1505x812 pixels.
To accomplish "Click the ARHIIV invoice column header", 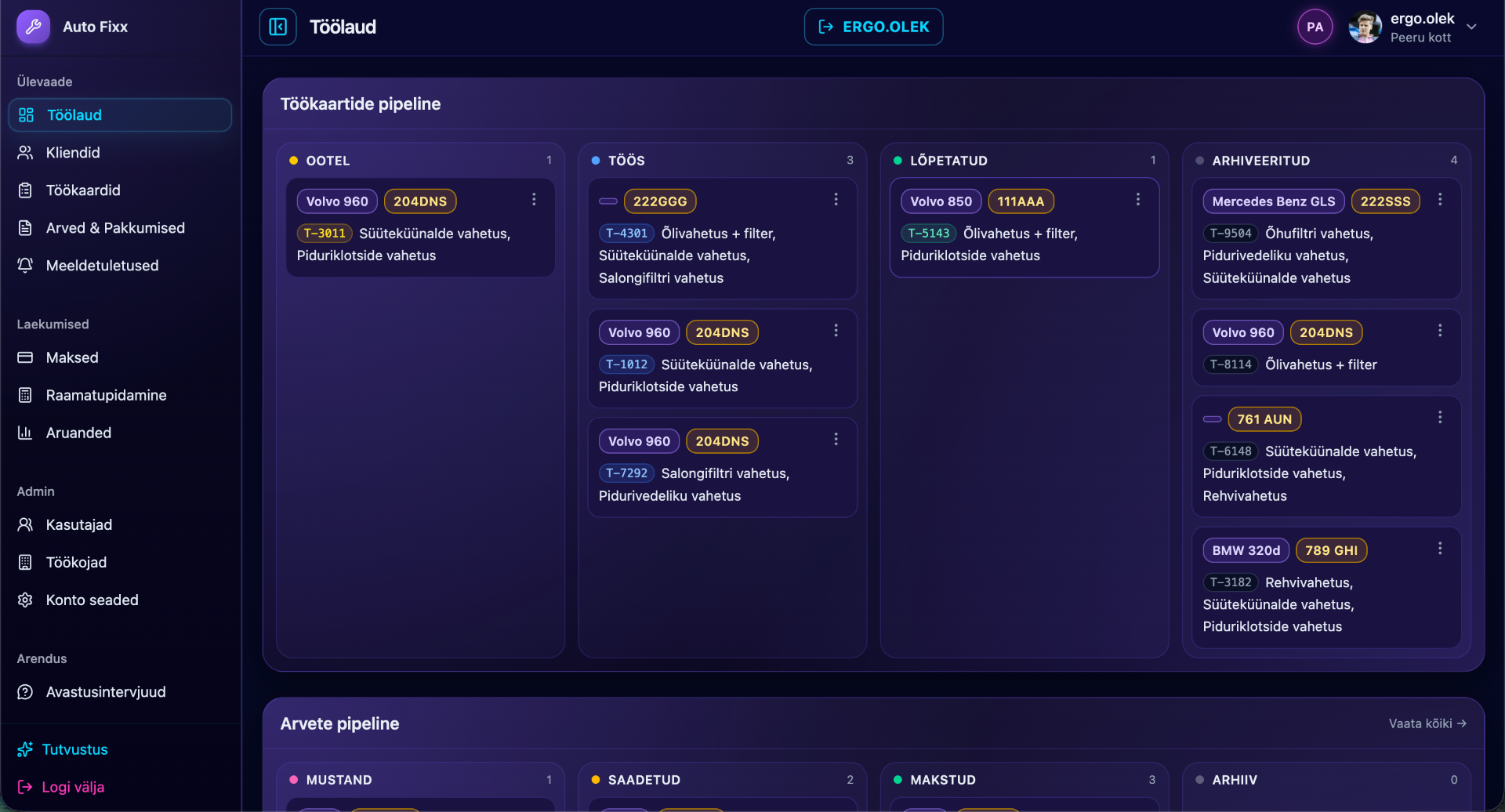I will tap(1234, 780).
